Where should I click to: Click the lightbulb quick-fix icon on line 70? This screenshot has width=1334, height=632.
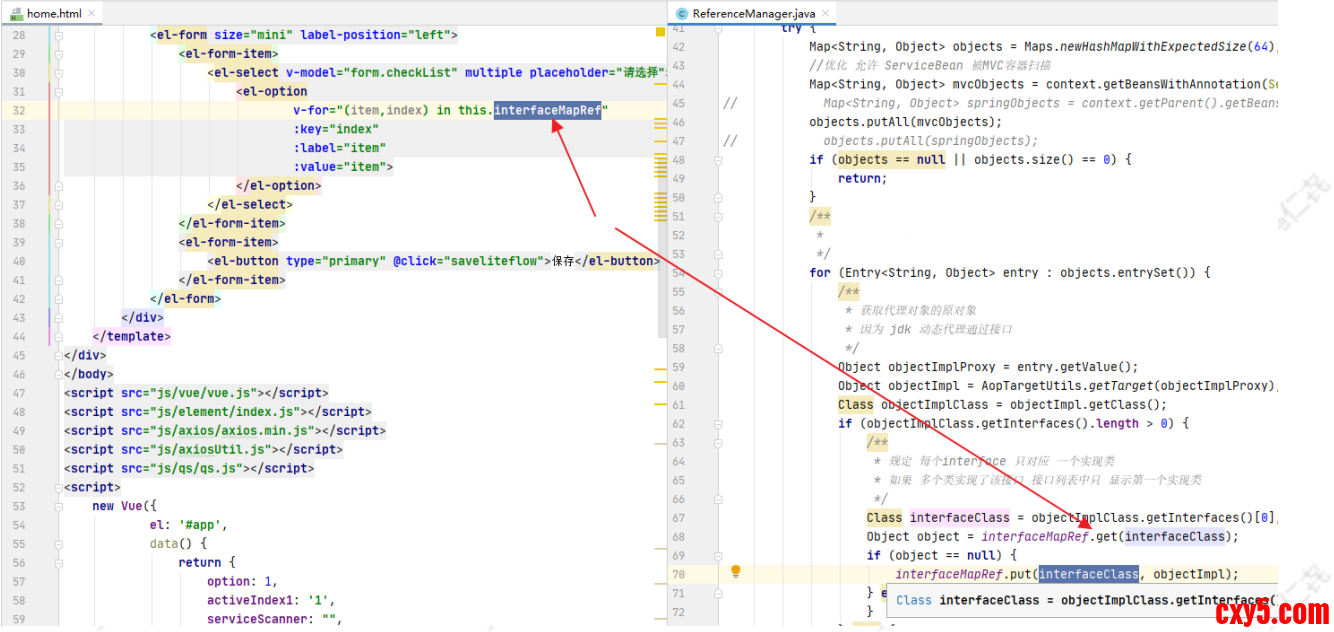point(736,572)
